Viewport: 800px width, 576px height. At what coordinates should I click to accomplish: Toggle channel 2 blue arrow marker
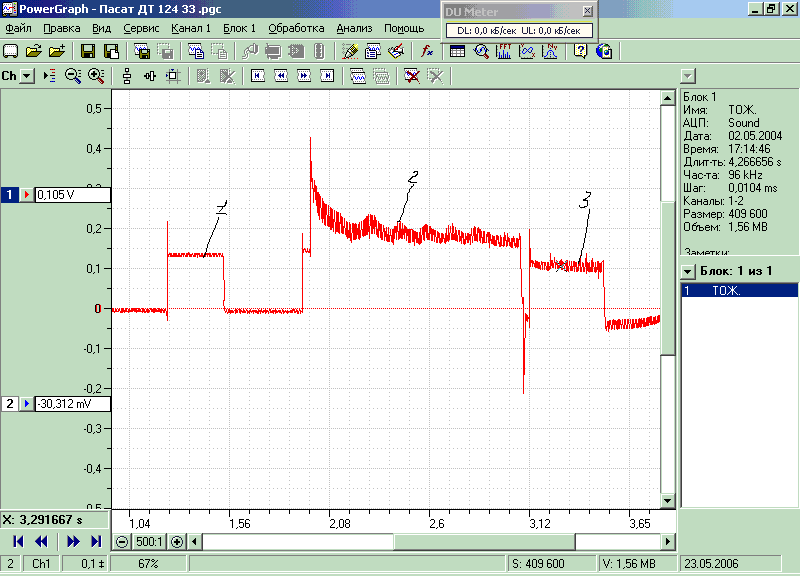(26, 404)
